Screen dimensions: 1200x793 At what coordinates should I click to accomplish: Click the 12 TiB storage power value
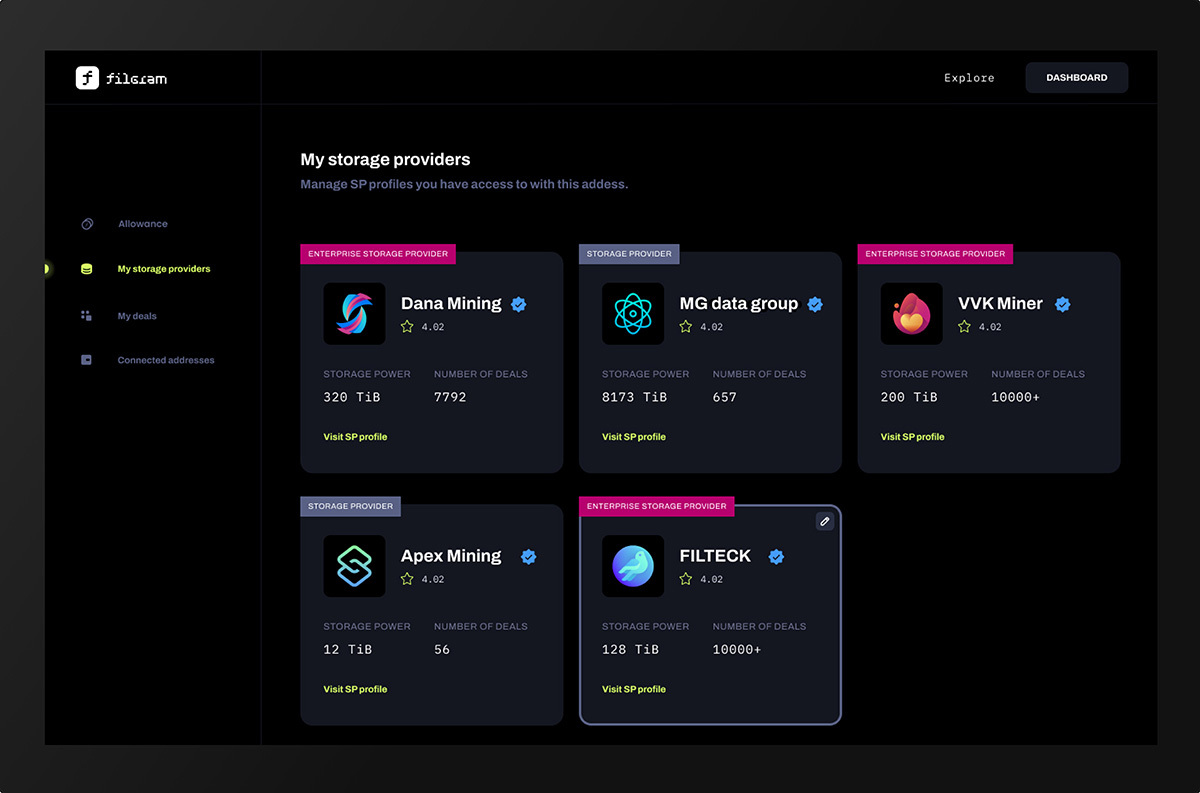point(348,649)
